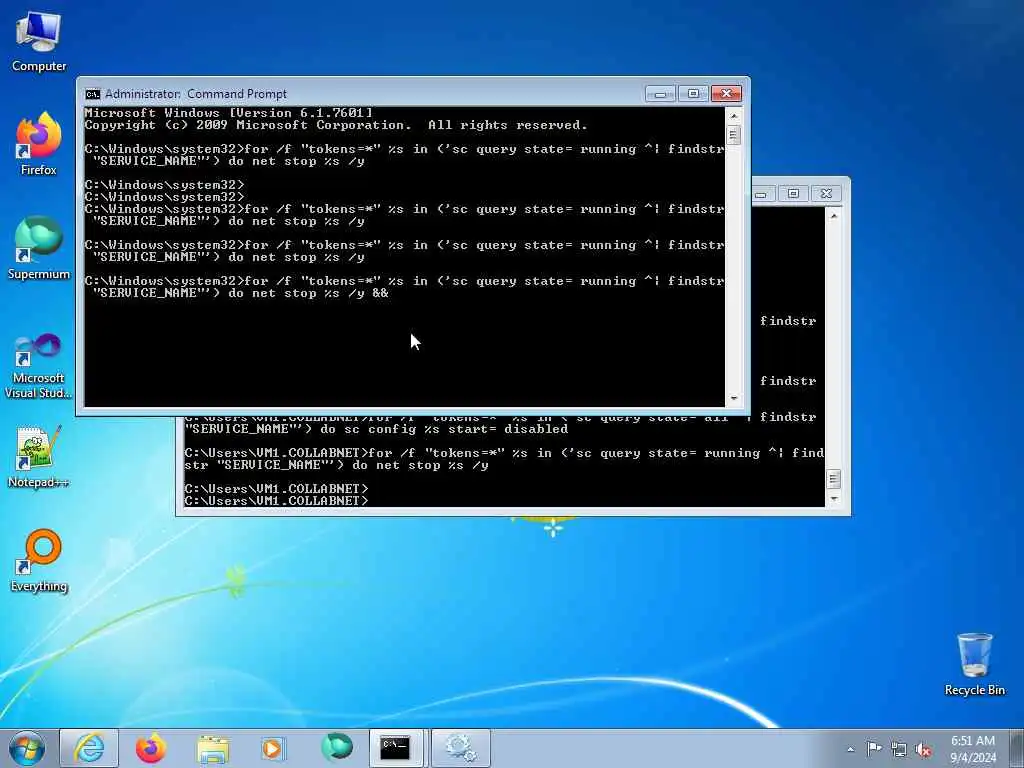Click the muted volume tray icon

pos(923,750)
